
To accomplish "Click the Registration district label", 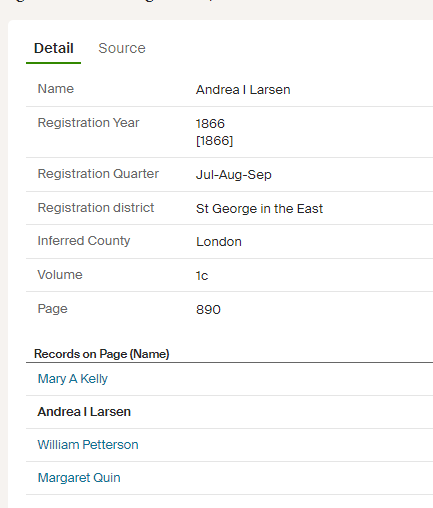I will point(96,208).
